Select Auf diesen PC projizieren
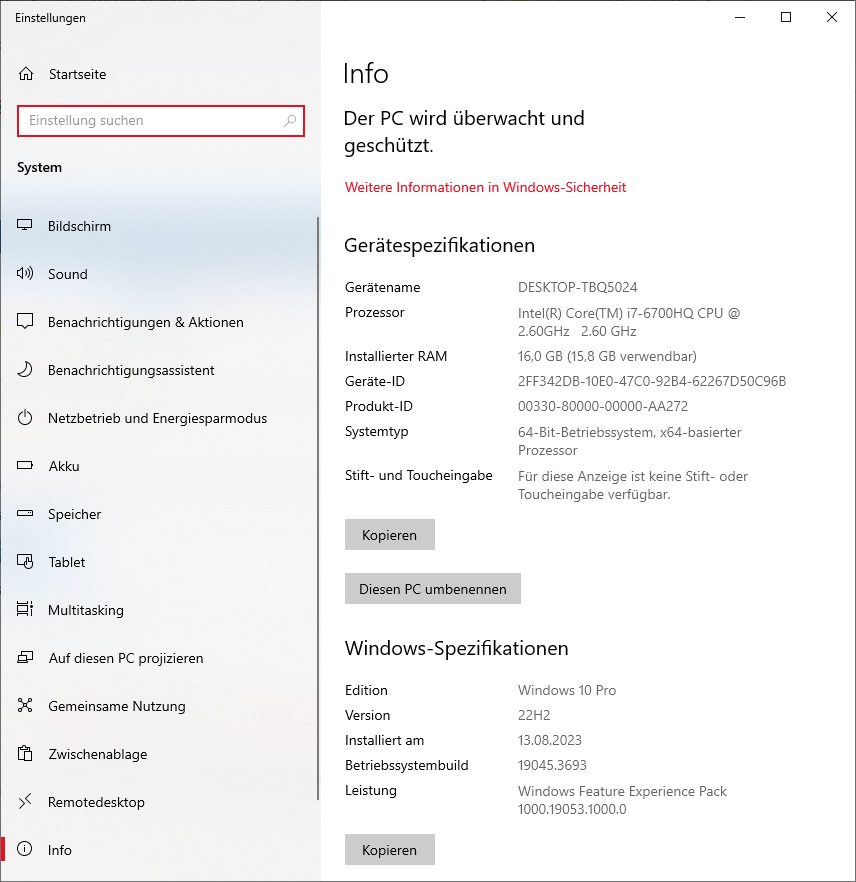This screenshot has height=882, width=856. point(160,658)
